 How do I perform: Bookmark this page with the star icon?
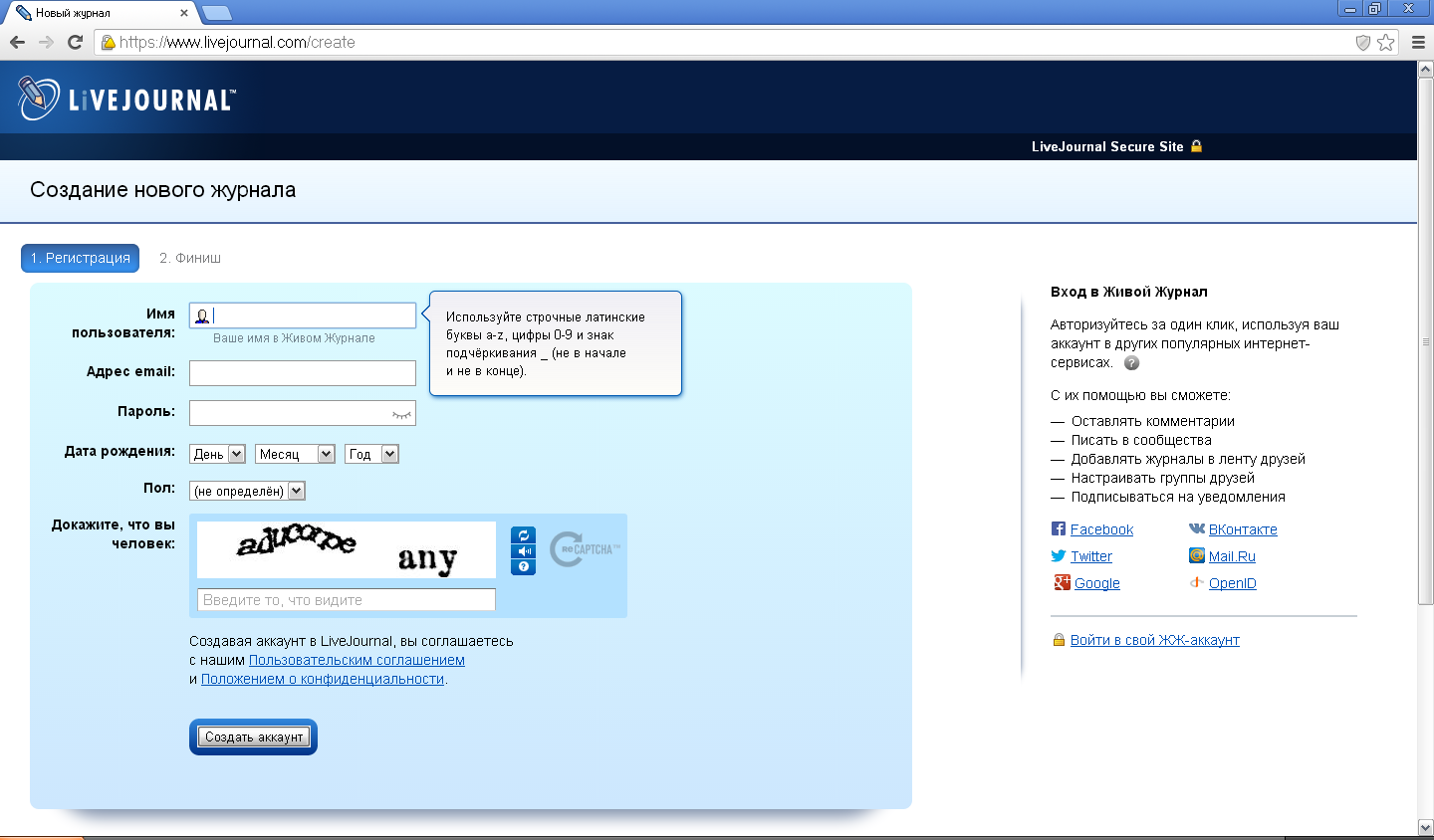pyautogui.click(x=1386, y=42)
